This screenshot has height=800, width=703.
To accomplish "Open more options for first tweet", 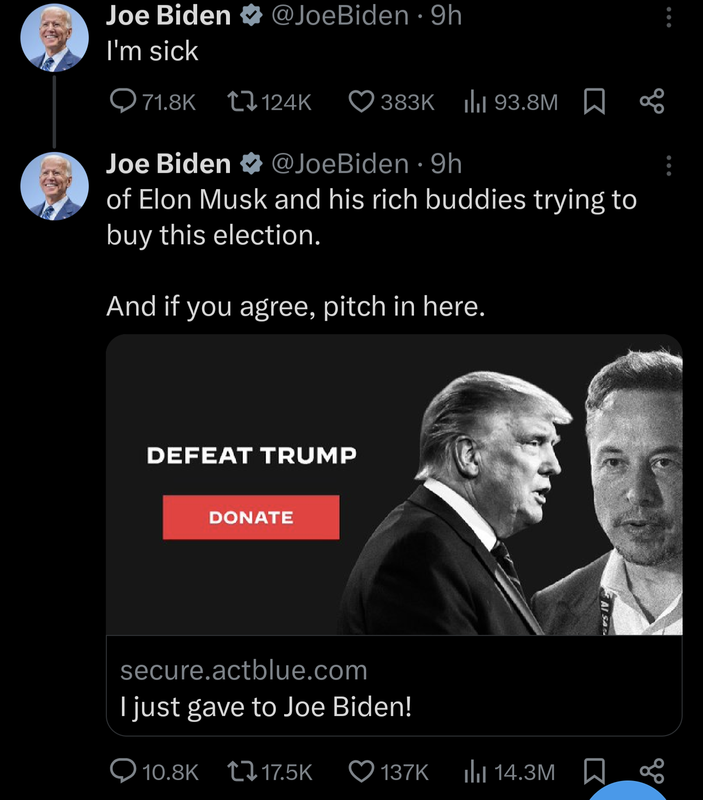I will (x=669, y=17).
